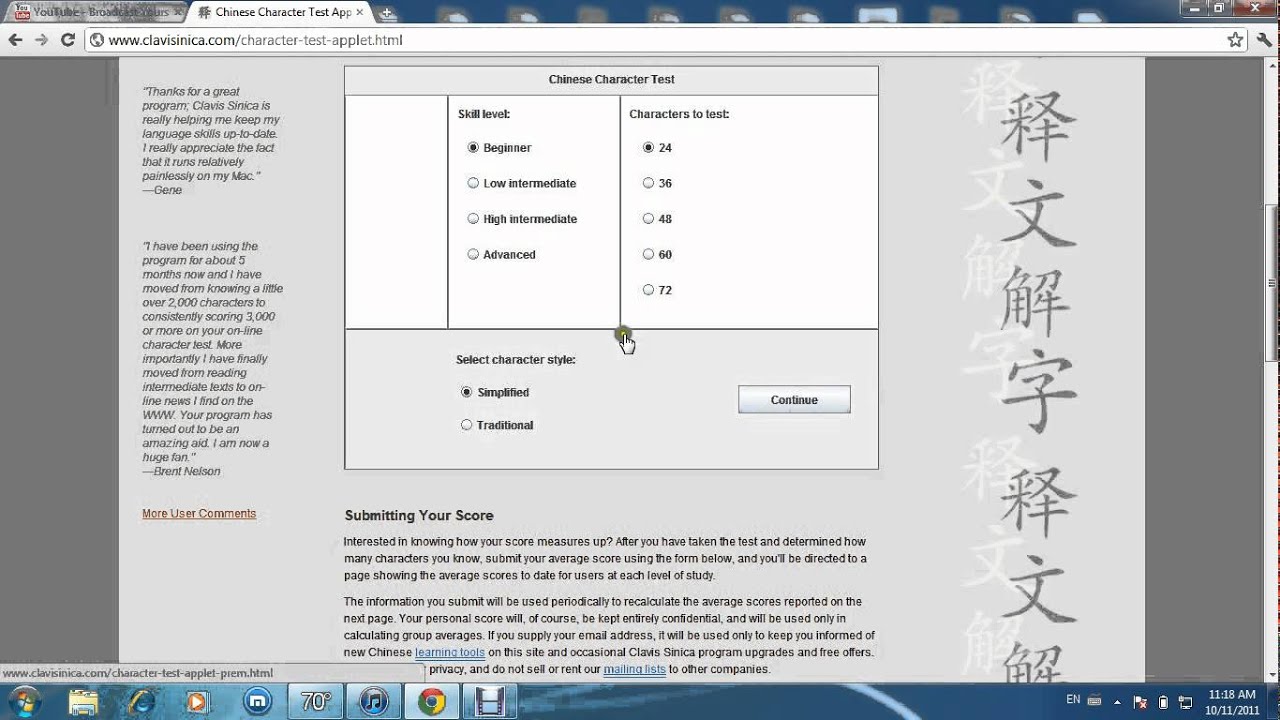Open a new browser tab
Image resolution: width=1280 pixels, height=720 pixels.
pos(388,13)
